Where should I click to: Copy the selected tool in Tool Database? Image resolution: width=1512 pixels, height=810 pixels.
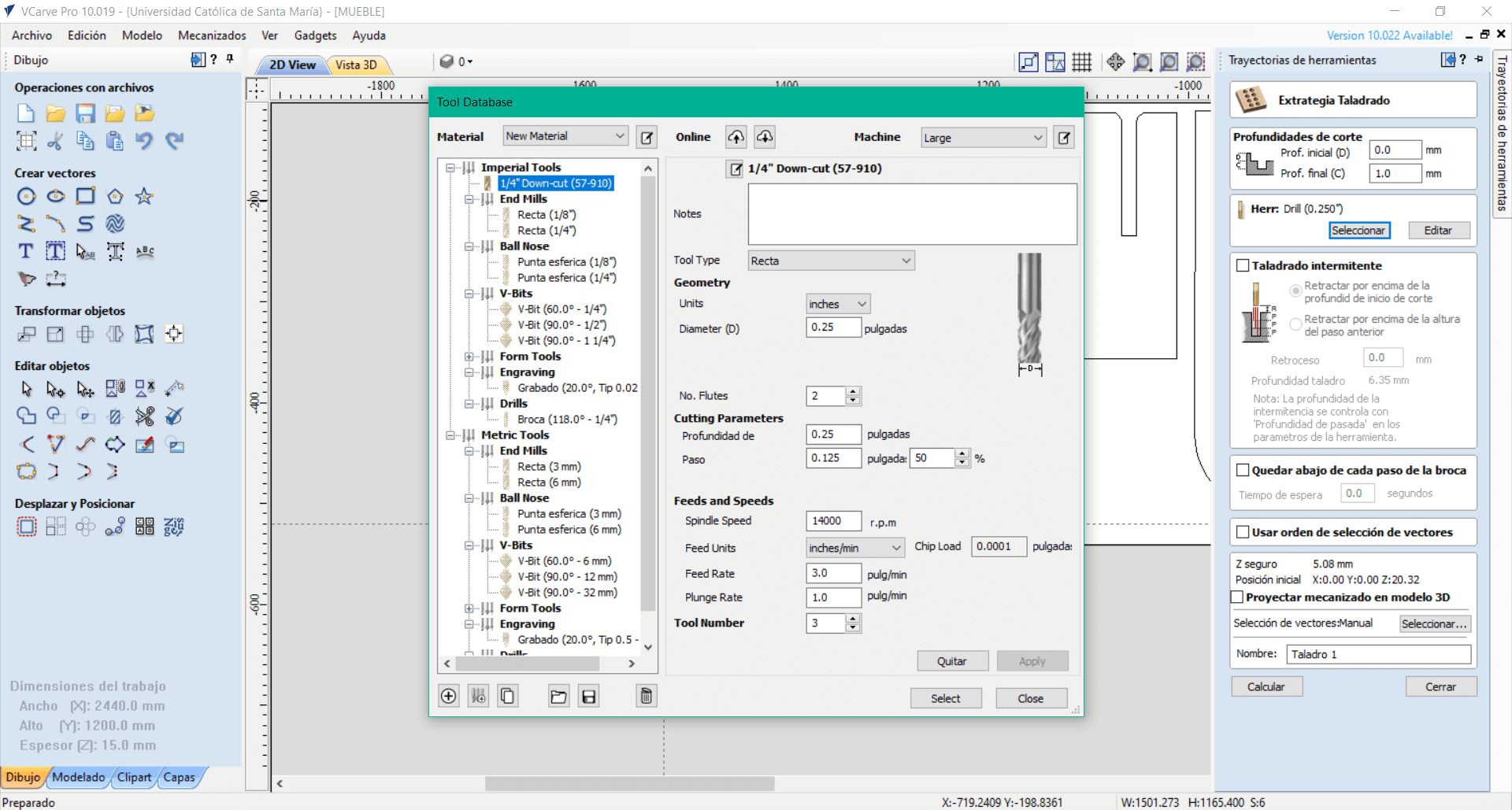point(508,696)
